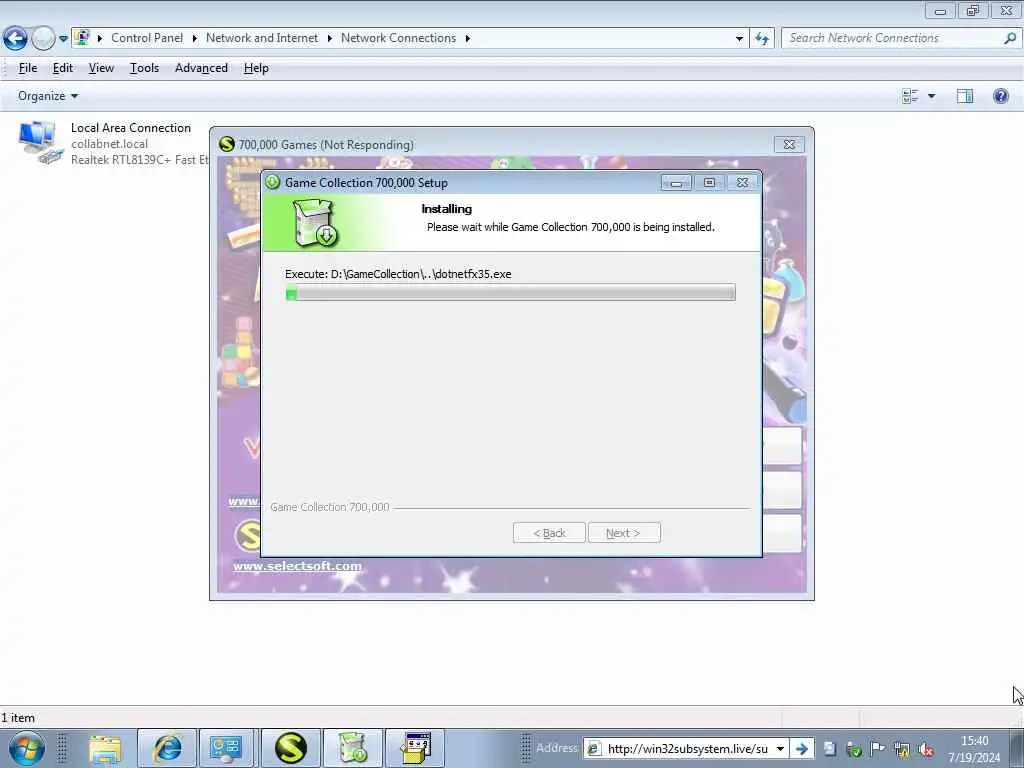Click the green check shield tray icon
1024x768 pixels.
tap(854, 749)
